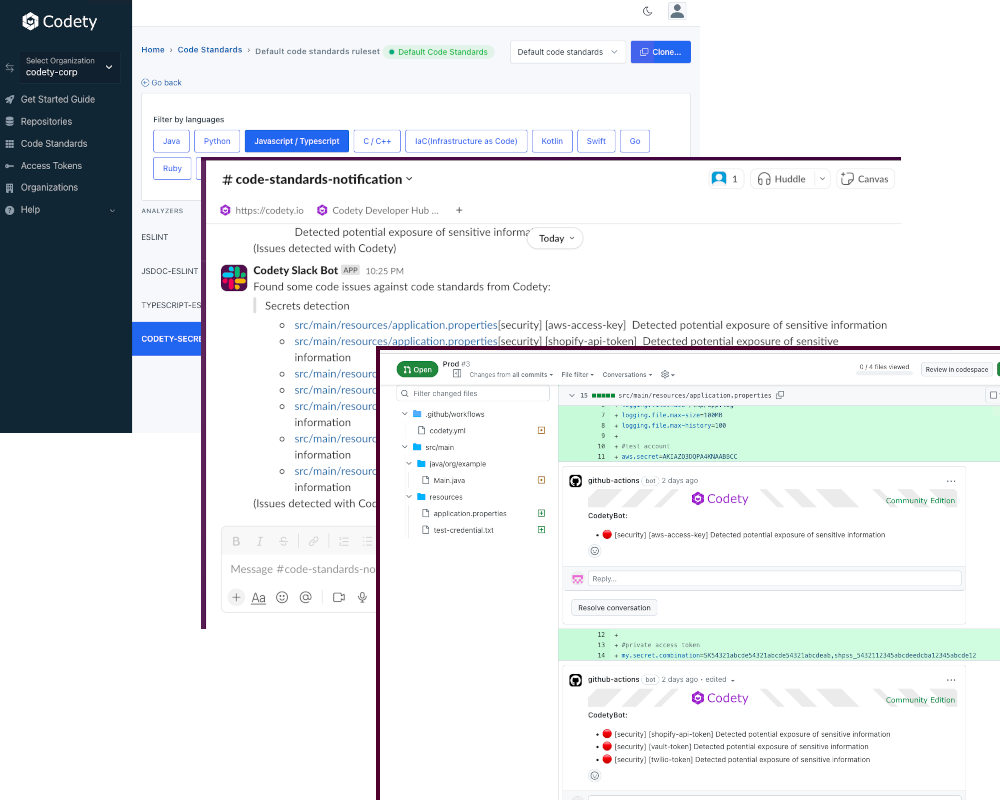Open the https://codety.io bookmark

click(x=262, y=211)
